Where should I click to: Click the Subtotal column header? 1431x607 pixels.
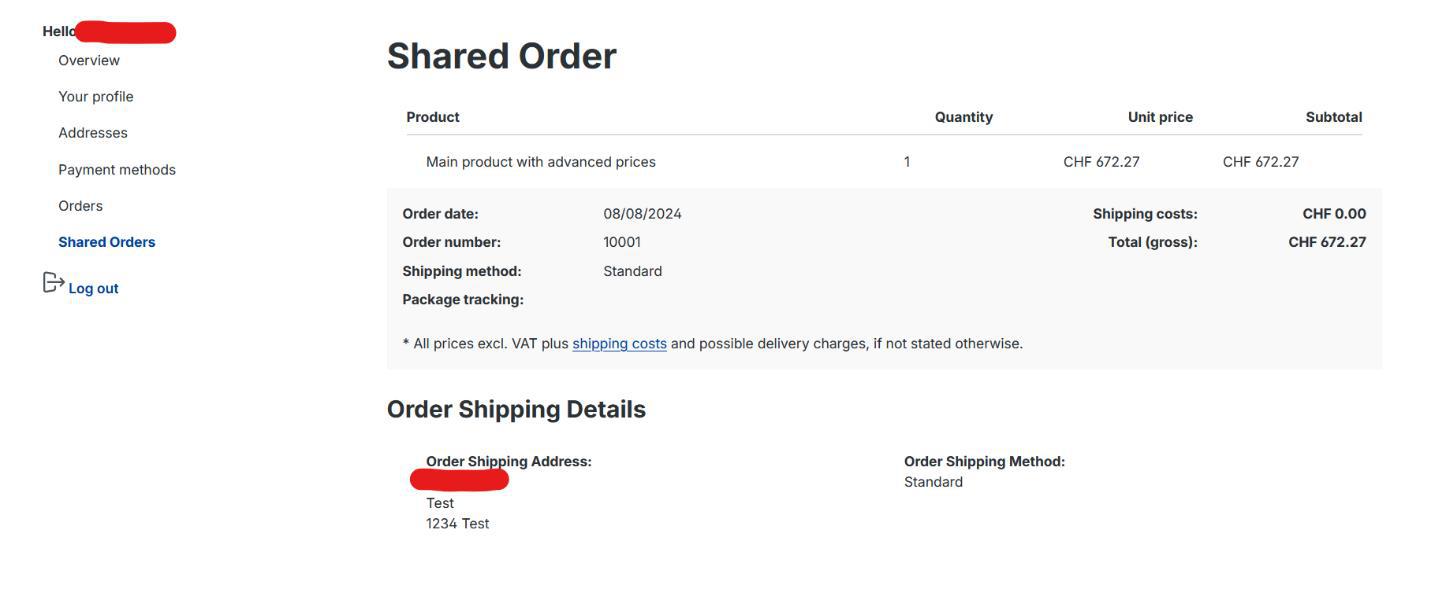pos(1333,117)
